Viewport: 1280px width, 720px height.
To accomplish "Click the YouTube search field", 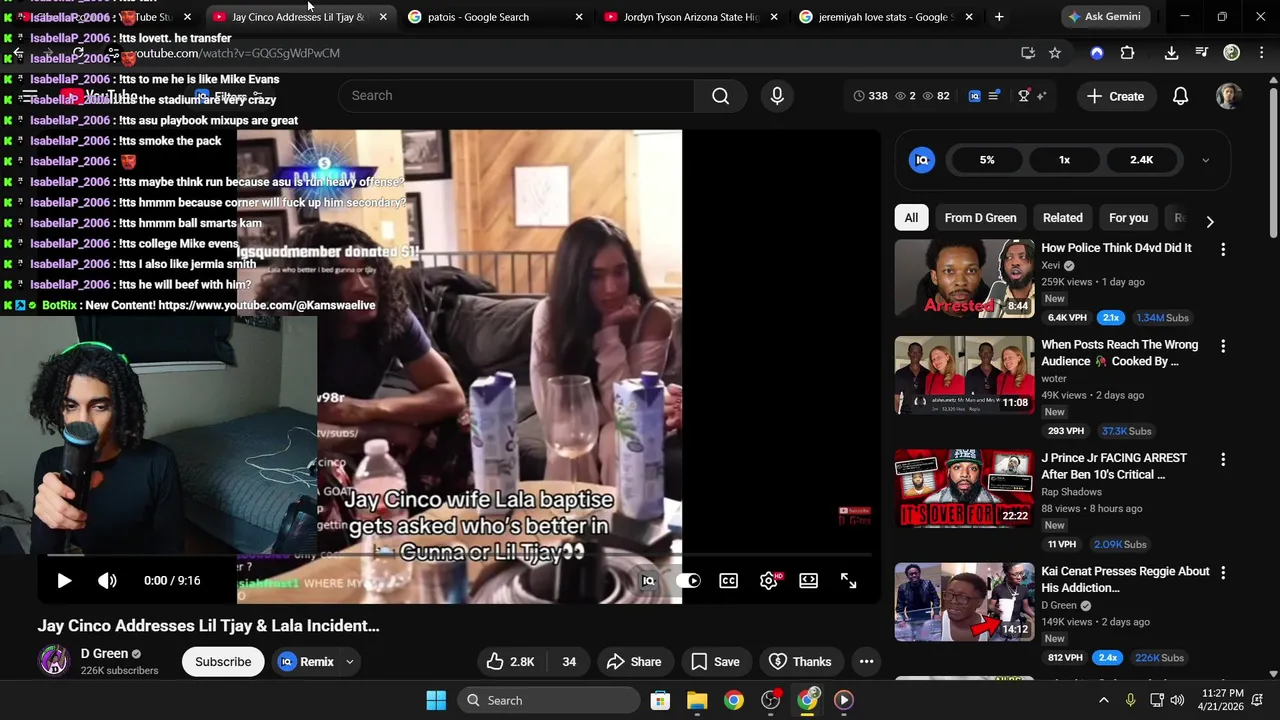I will coord(515,96).
